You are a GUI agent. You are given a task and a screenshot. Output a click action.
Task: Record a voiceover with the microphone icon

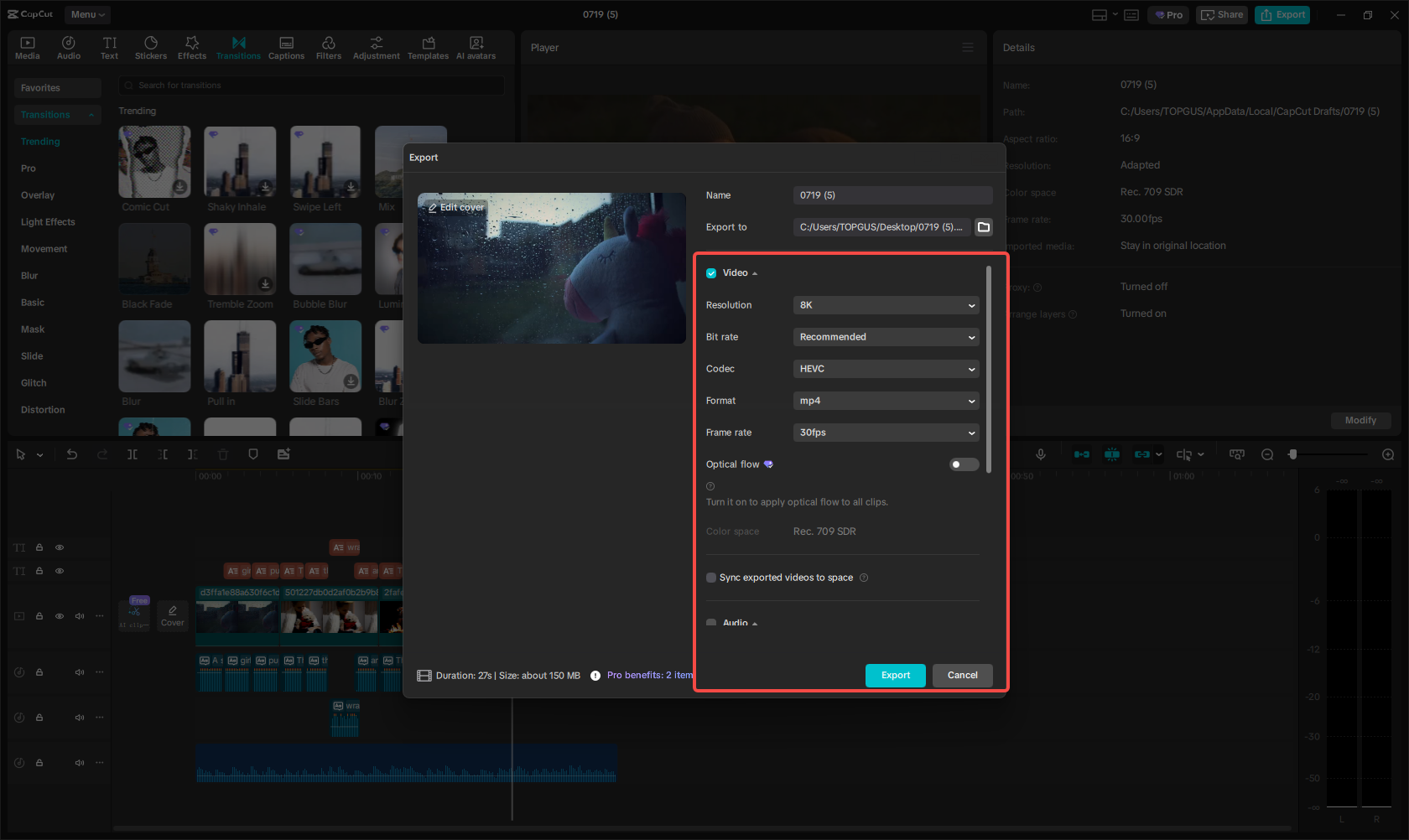[1041, 454]
